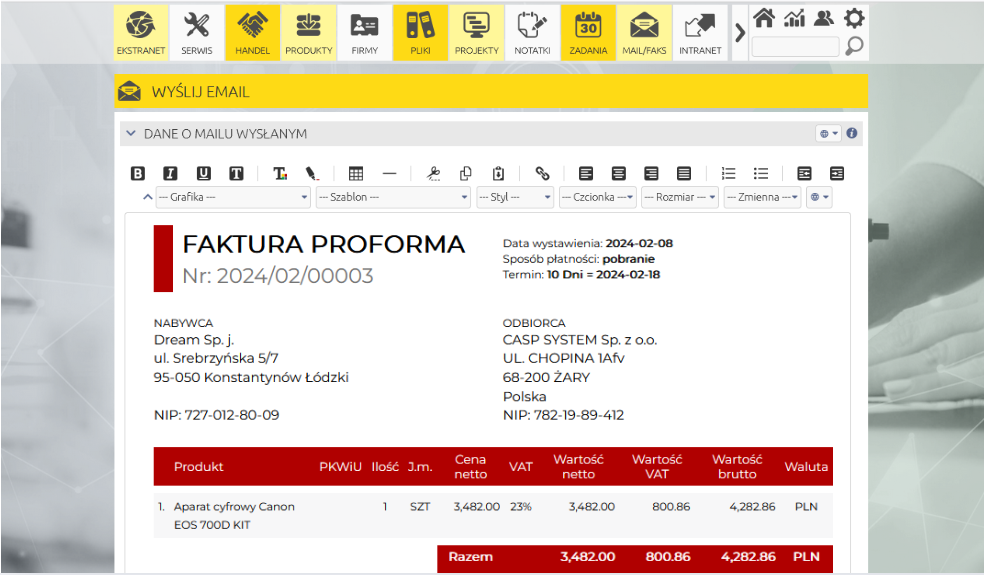Collapse the Dane o mailu wysłanym section
The width and height of the screenshot is (984, 575).
pos(130,133)
